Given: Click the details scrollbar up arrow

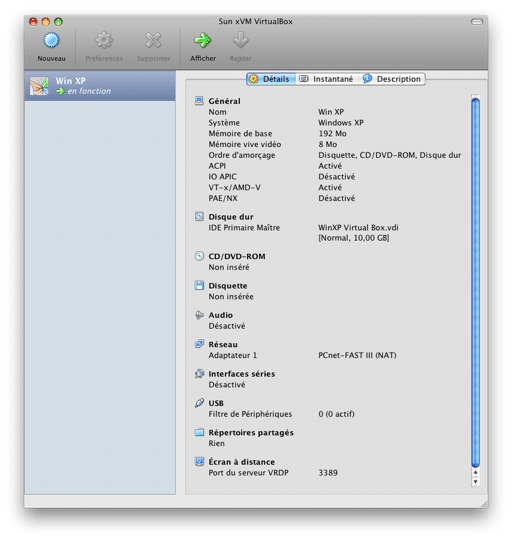Looking at the screenshot, I should tap(475, 472).
